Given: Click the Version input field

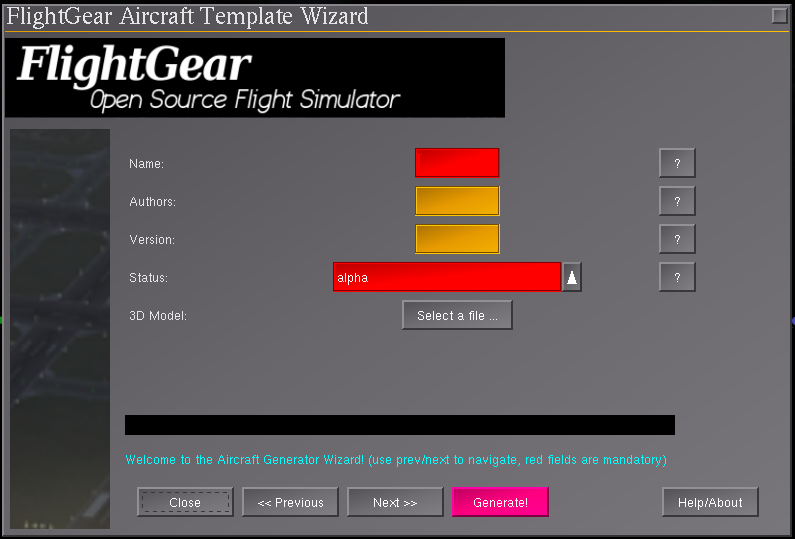Looking at the screenshot, I should pos(457,239).
